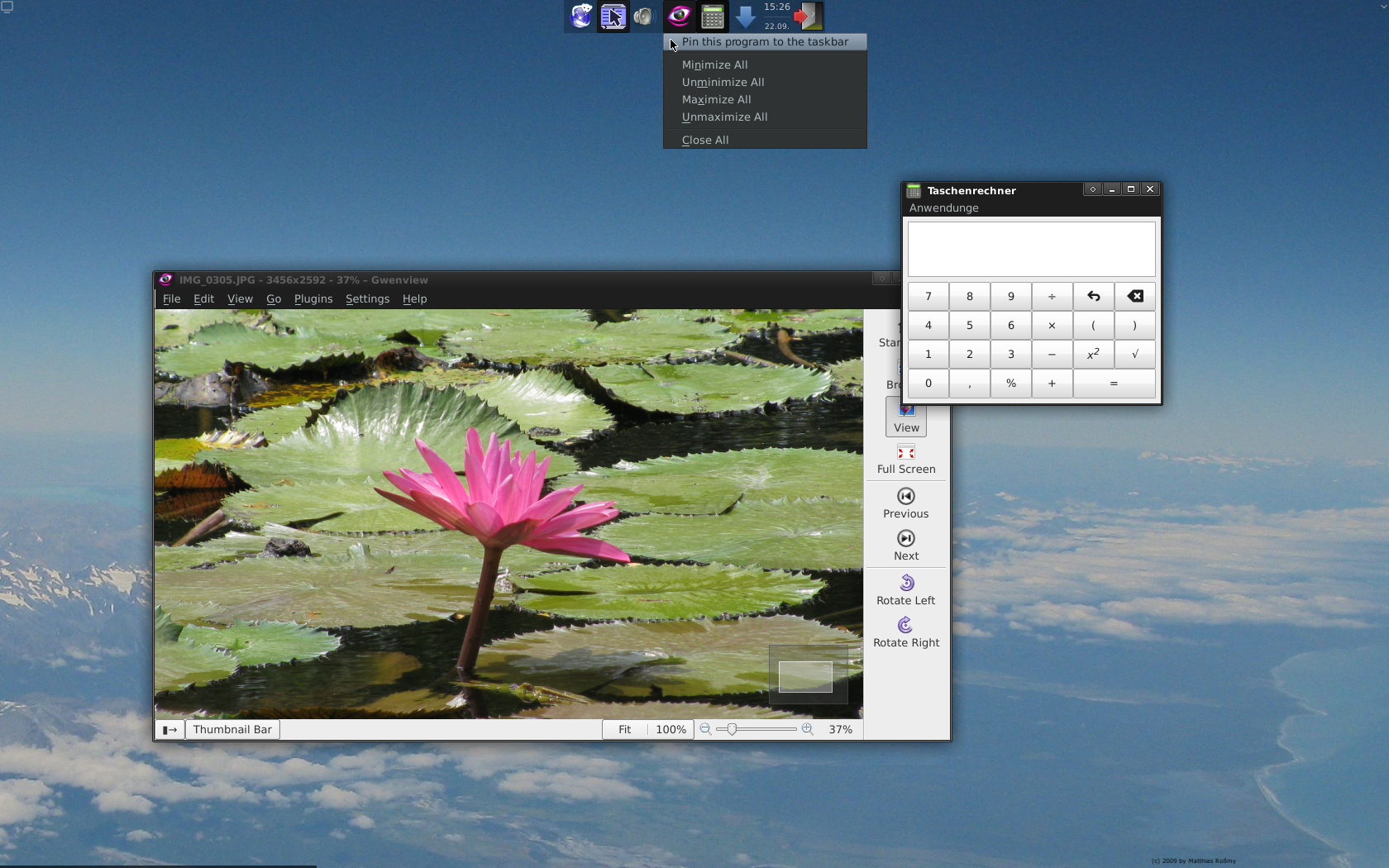Click the blue download arrow panel icon
The width and height of the screenshot is (1389, 868).
click(745, 16)
